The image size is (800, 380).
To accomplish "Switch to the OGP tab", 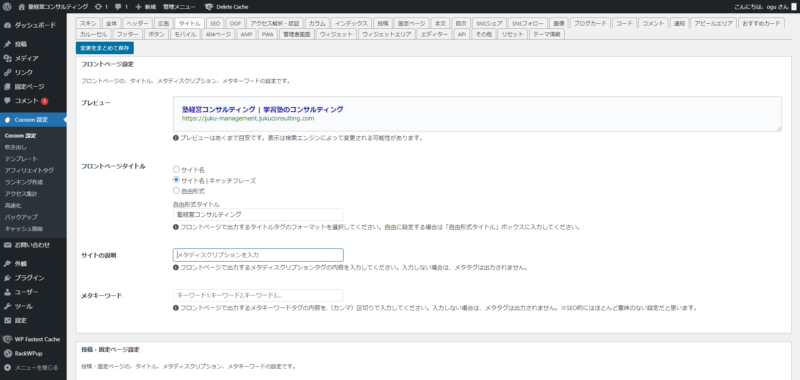I will 235,23.
